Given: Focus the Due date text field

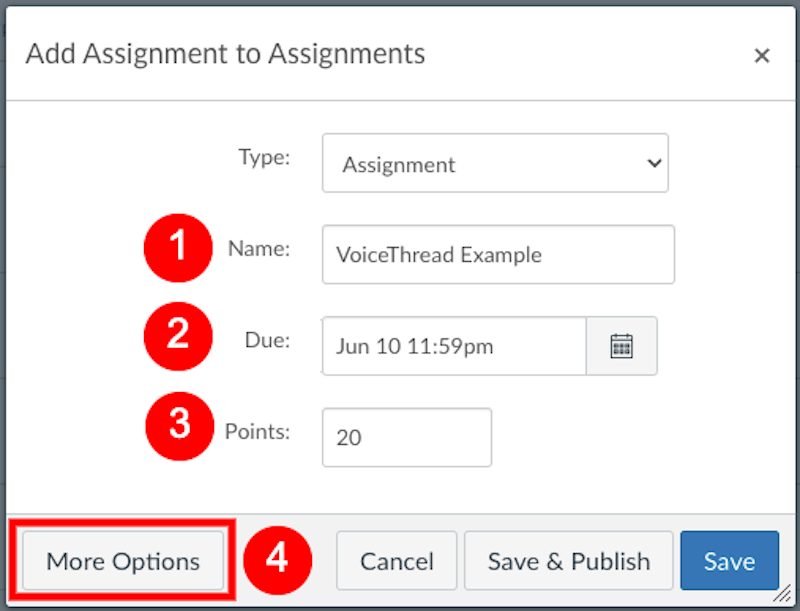Looking at the screenshot, I should coord(453,346).
